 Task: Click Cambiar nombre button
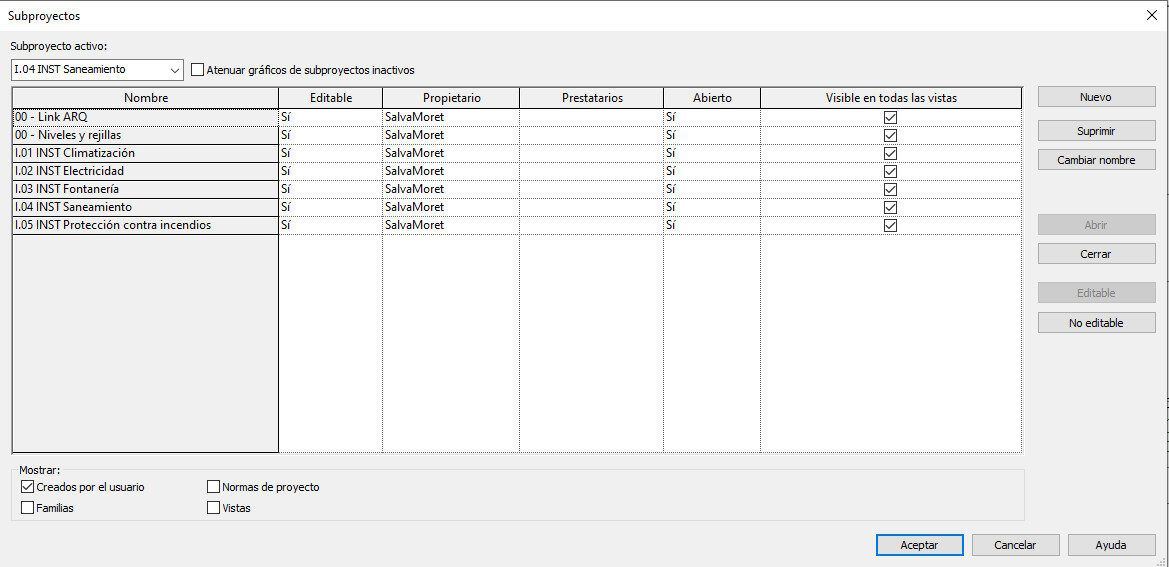1096,160
